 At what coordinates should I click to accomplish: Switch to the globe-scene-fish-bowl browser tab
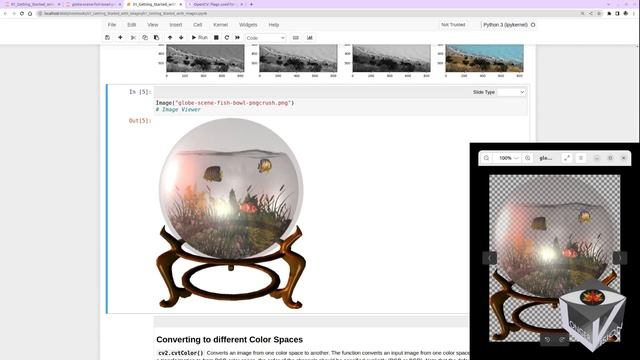point(93,4)
